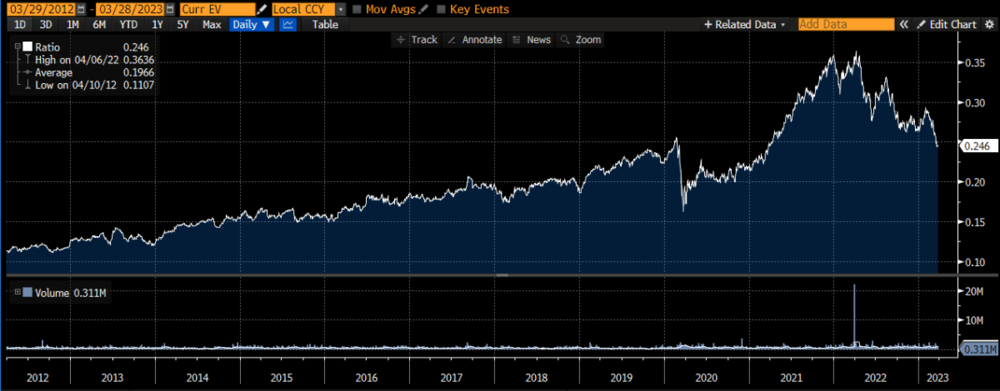Click the double-chevron collapse icon
This screenshot has height=391, width=1000.
904,24
